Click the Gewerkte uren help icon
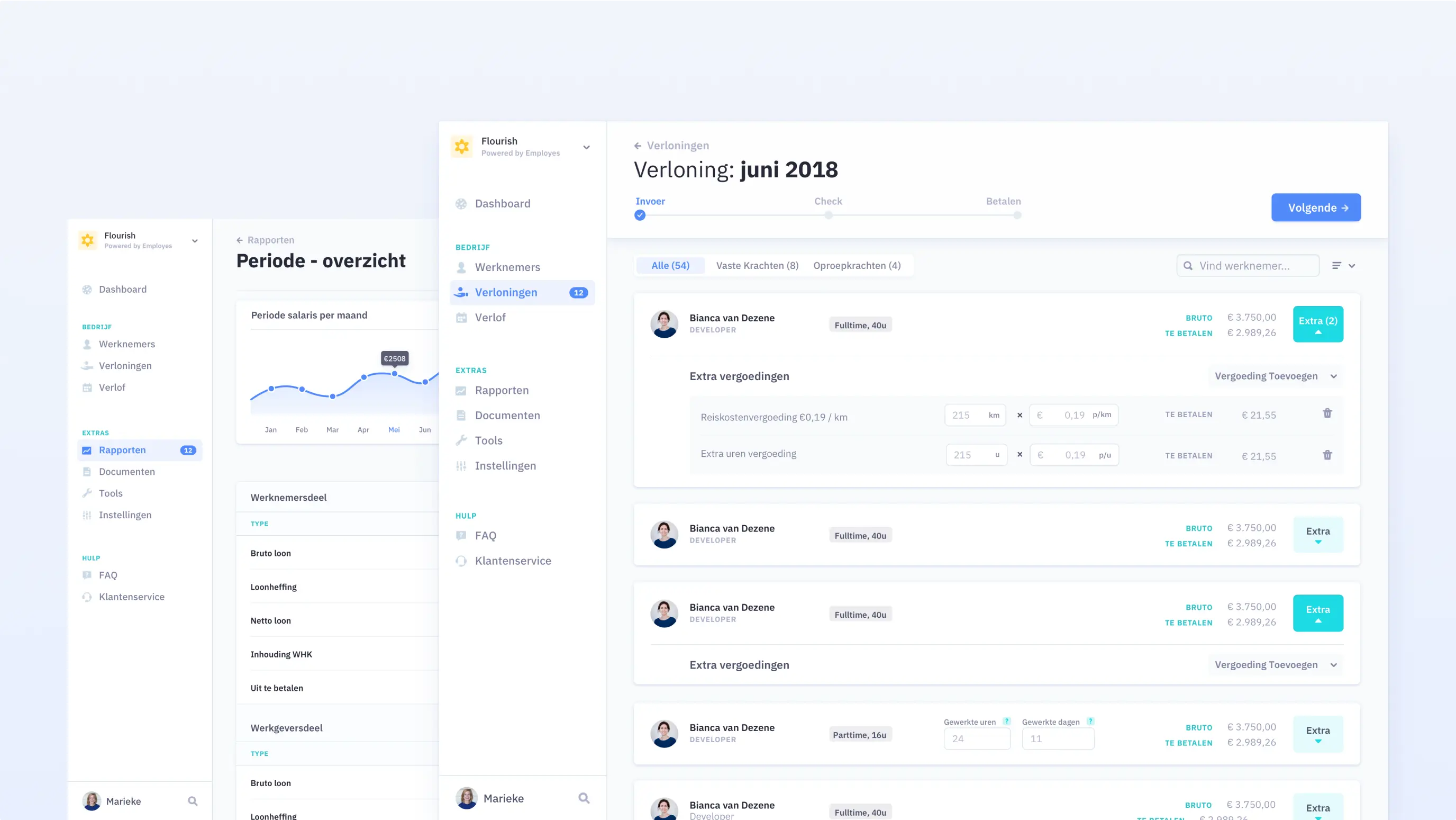Viewport: 1456px width, 820px height. [x=1006, y=721]
